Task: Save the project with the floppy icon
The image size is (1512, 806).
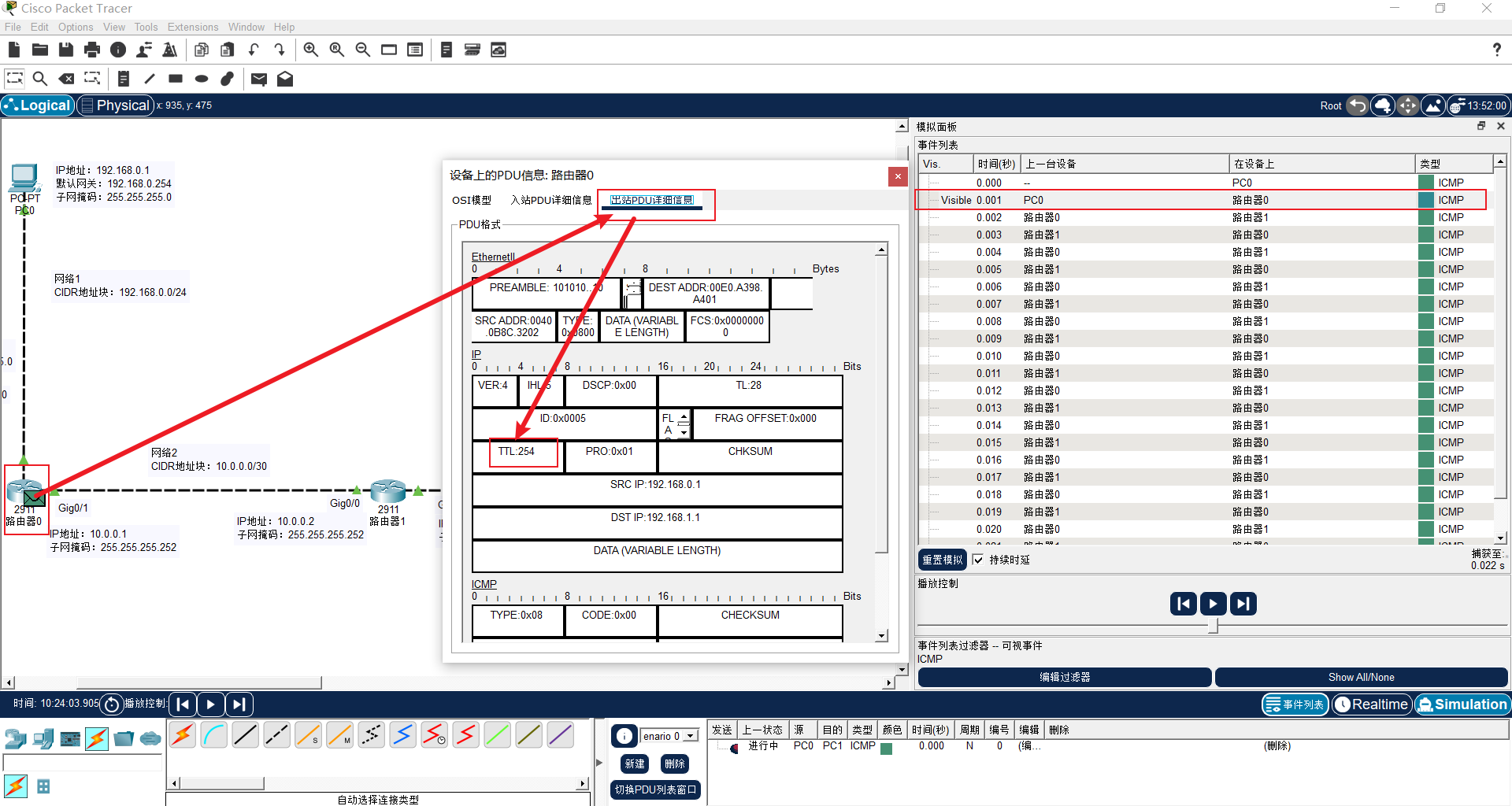Action: [66, 50]
